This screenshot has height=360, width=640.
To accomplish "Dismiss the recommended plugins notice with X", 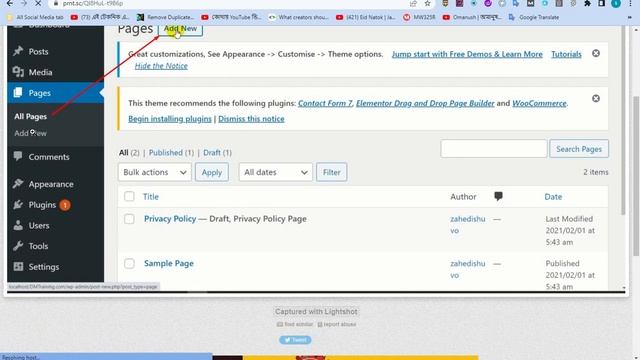I will (596, 98).
